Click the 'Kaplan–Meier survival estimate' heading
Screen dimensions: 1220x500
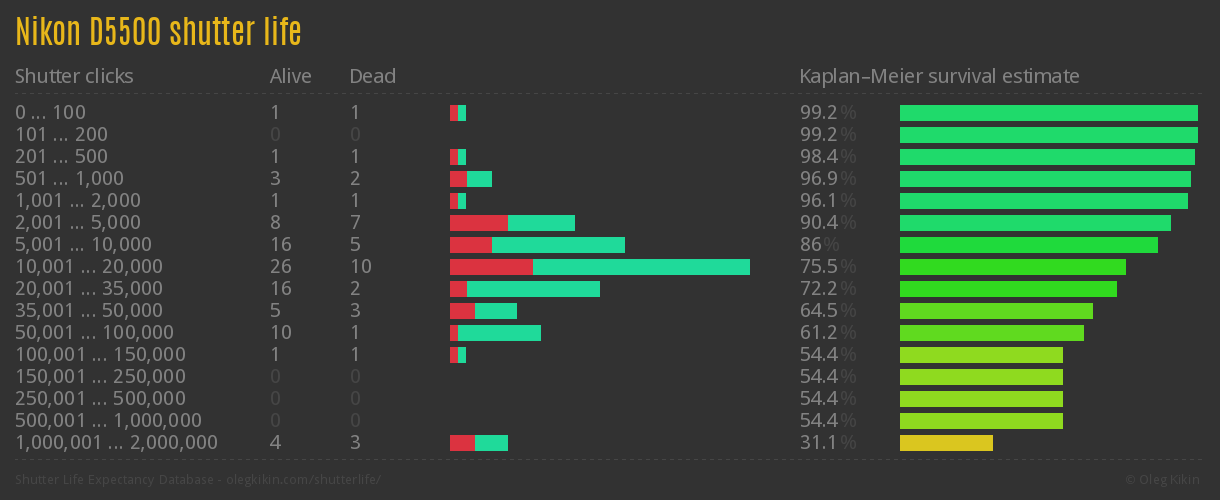(x=939, y=76)
